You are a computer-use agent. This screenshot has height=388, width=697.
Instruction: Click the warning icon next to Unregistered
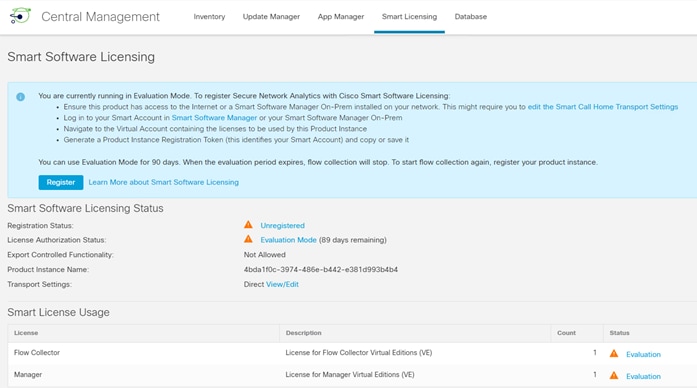pos(248,225)
